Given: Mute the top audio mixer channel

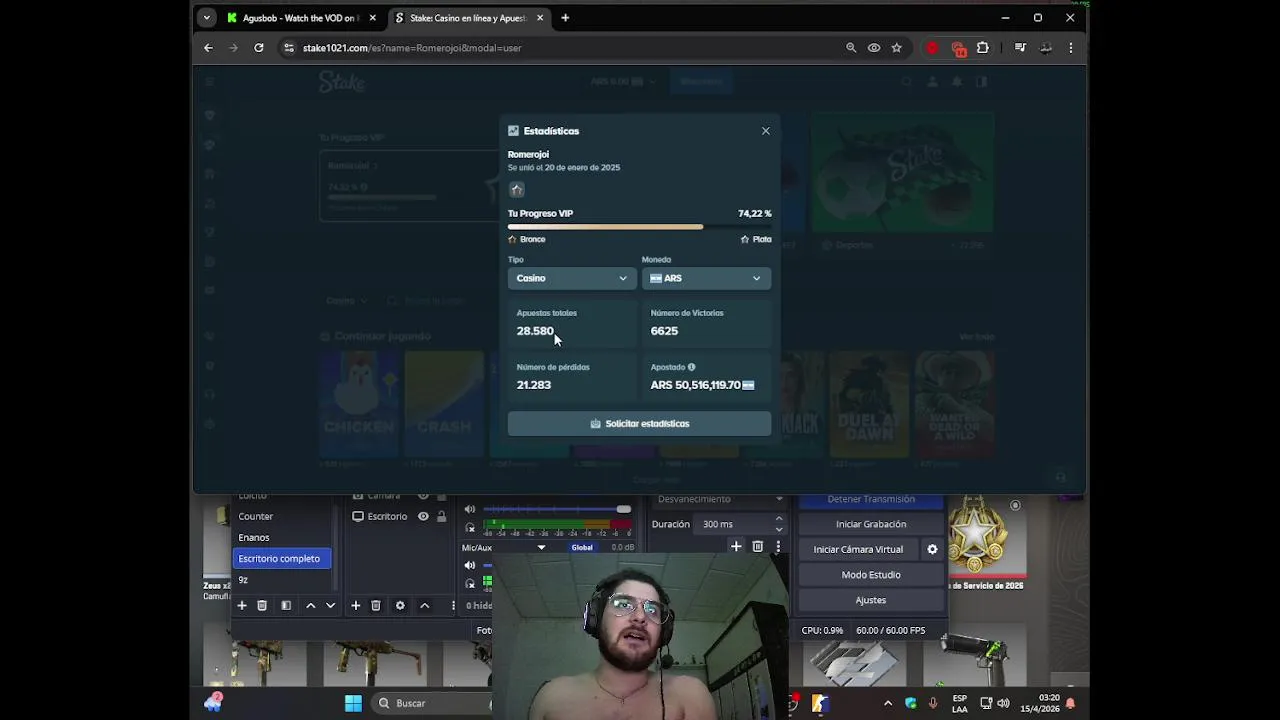Looking at the screenshot, I should tap(470, 510).
